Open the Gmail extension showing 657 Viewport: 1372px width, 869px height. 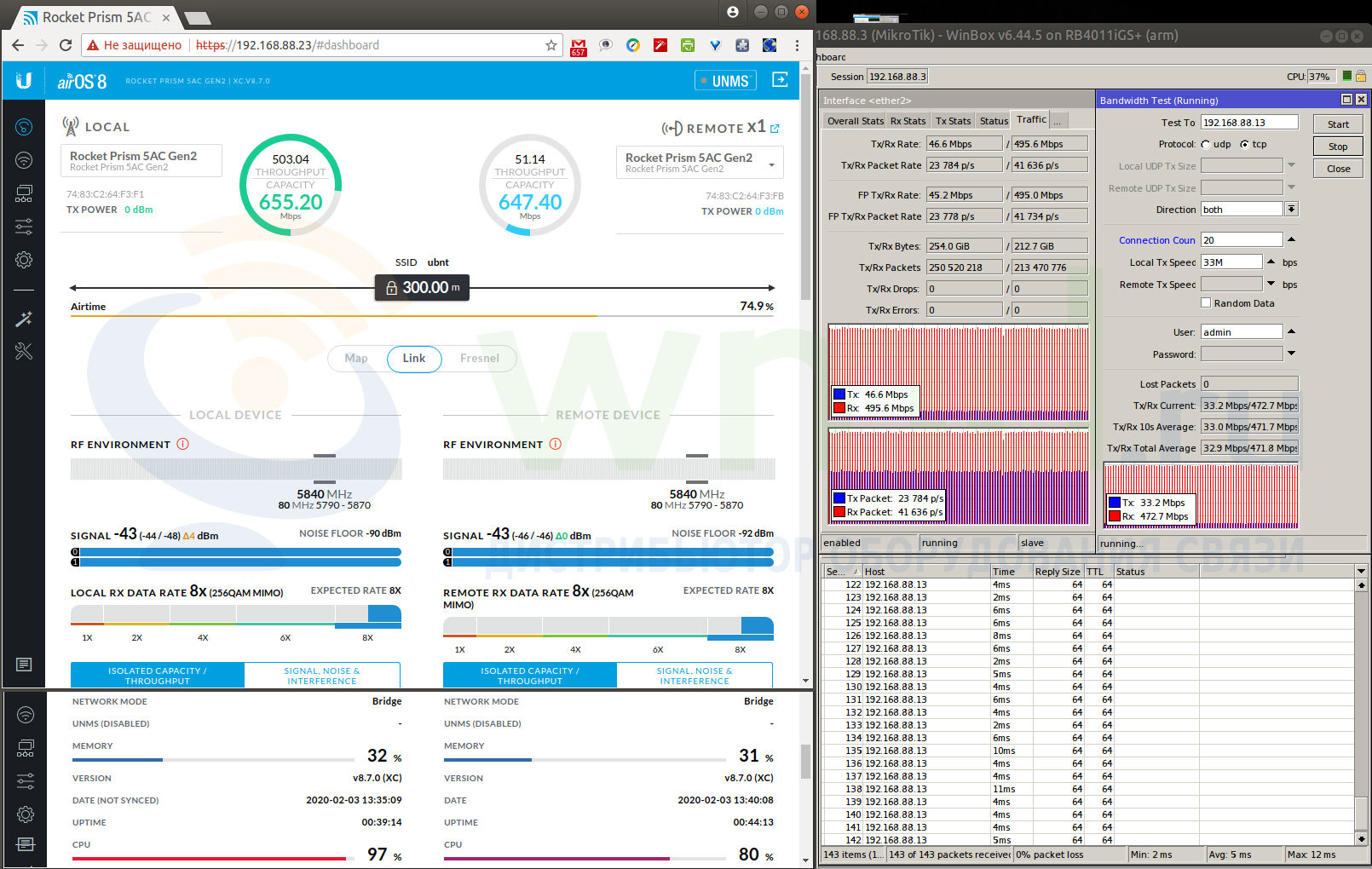click(579, 47)
